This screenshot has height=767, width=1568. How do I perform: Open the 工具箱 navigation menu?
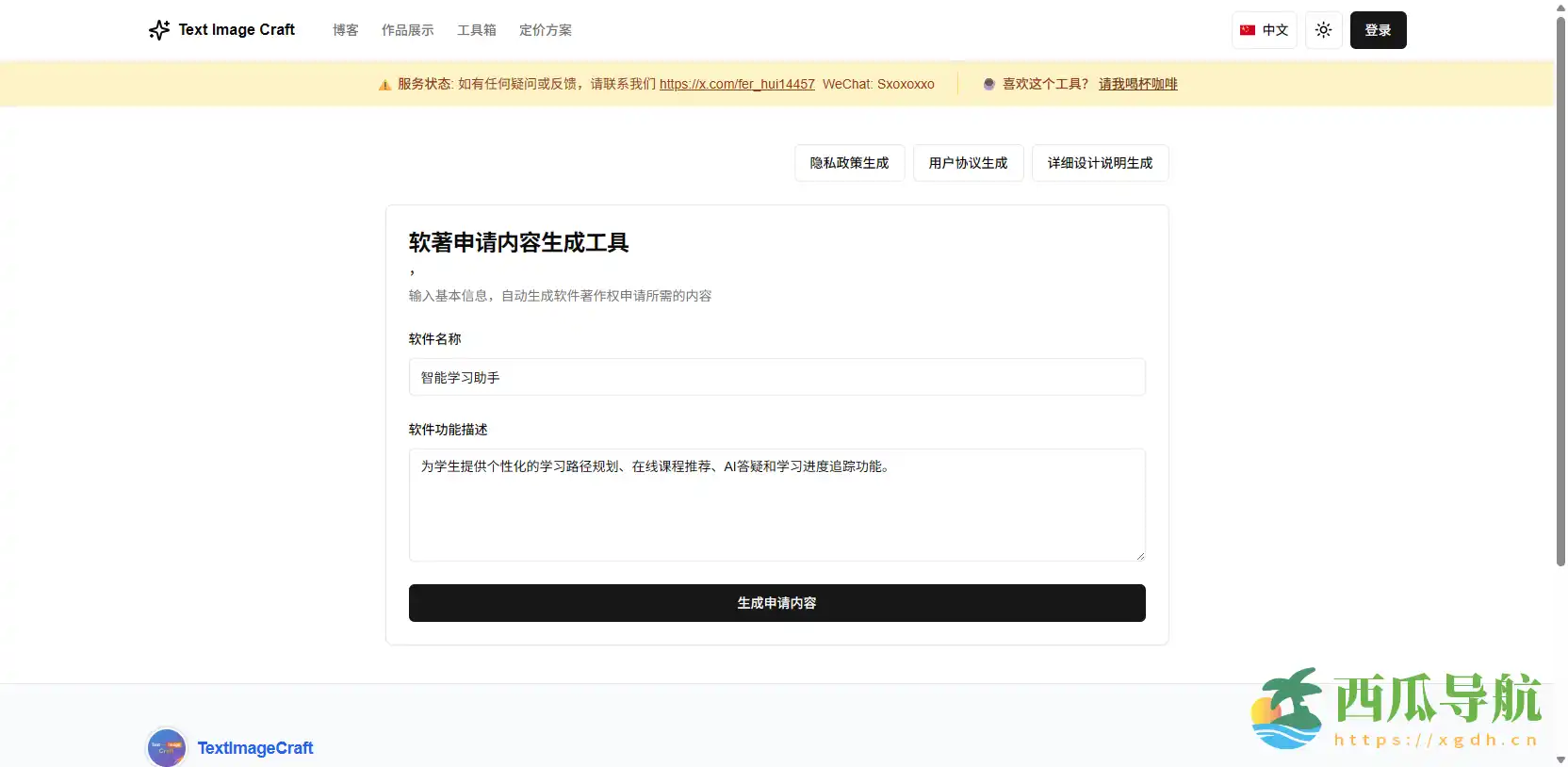[476, 30]
